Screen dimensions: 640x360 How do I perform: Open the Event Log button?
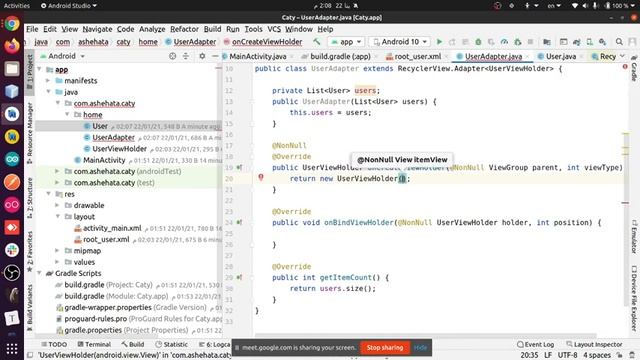pos(536,344)
